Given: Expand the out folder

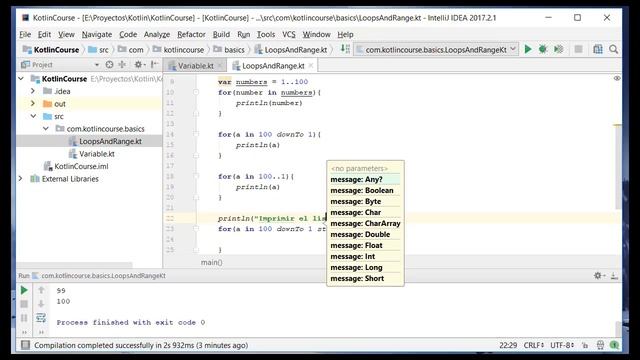Looking at the screenshot, I should (33, 104).
